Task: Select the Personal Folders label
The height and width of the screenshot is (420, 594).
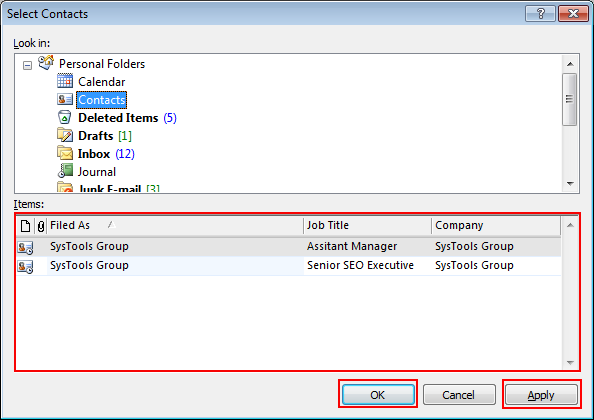Action: pyautogui.click(x=102, y=64)
